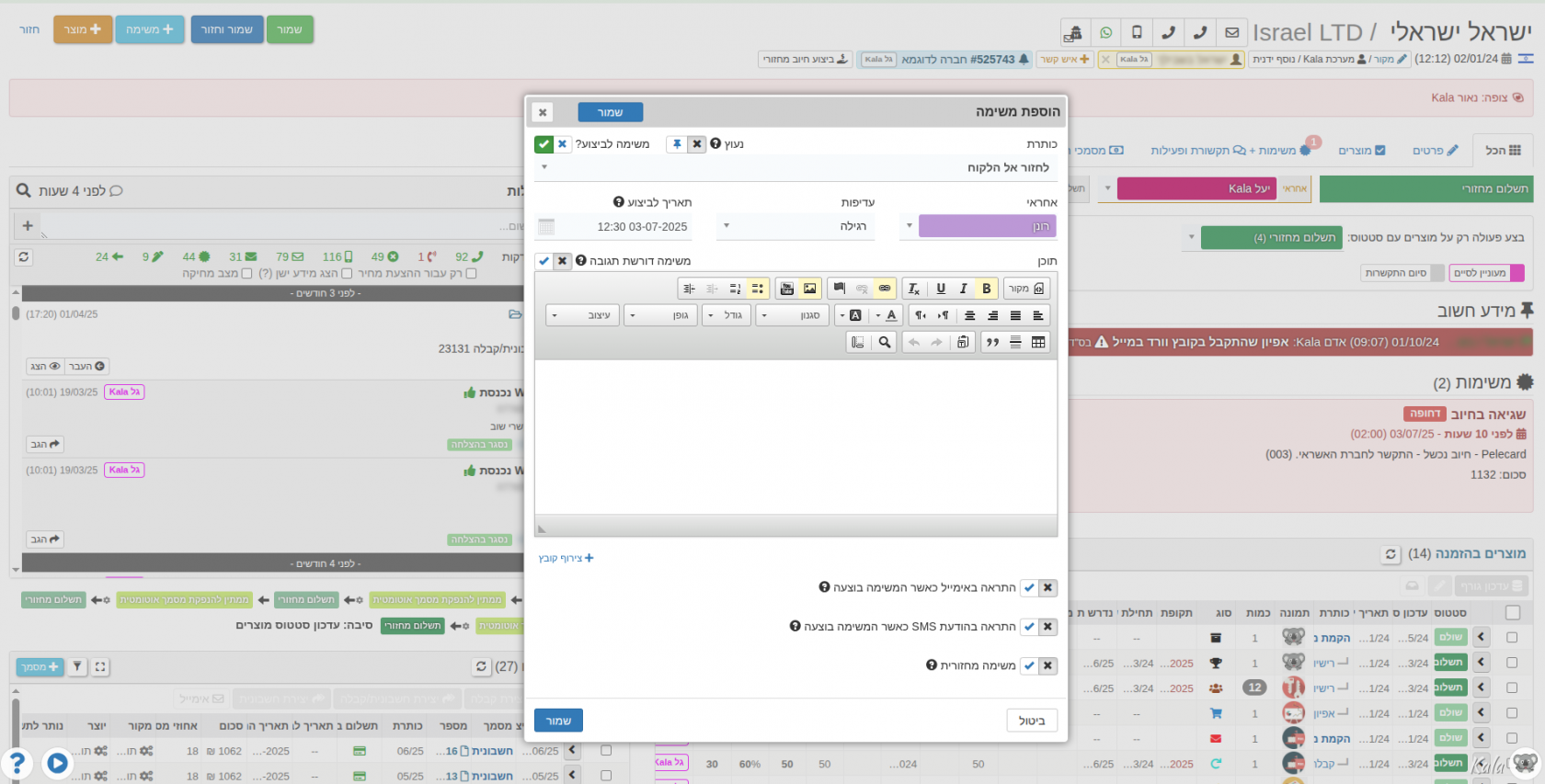Expand the גודל font size dropdown
The width and height of the screenshot is (1545, 784).
click(x=726, y=315)
